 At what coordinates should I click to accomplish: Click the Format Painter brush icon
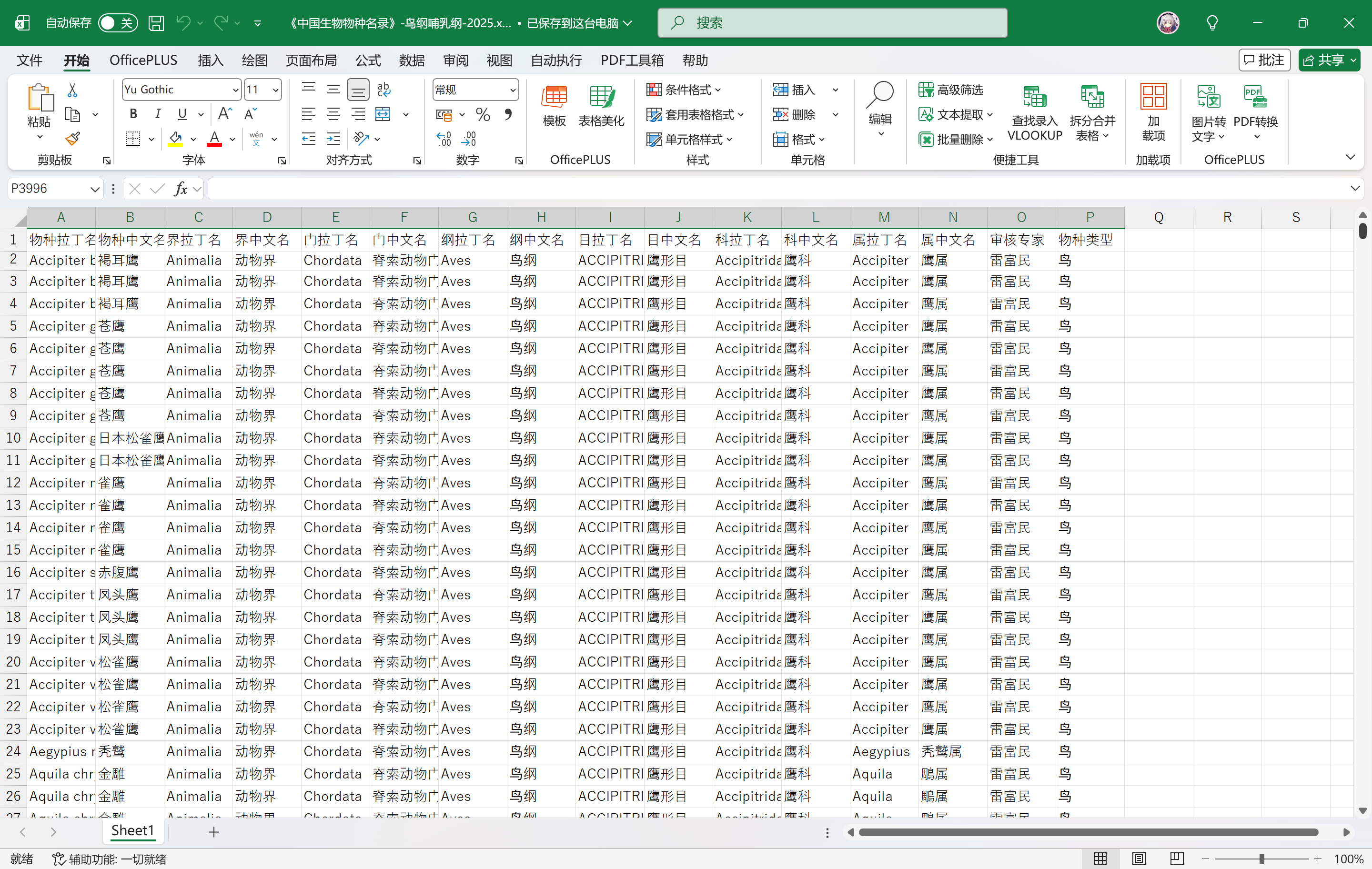[x=72, y=139]
